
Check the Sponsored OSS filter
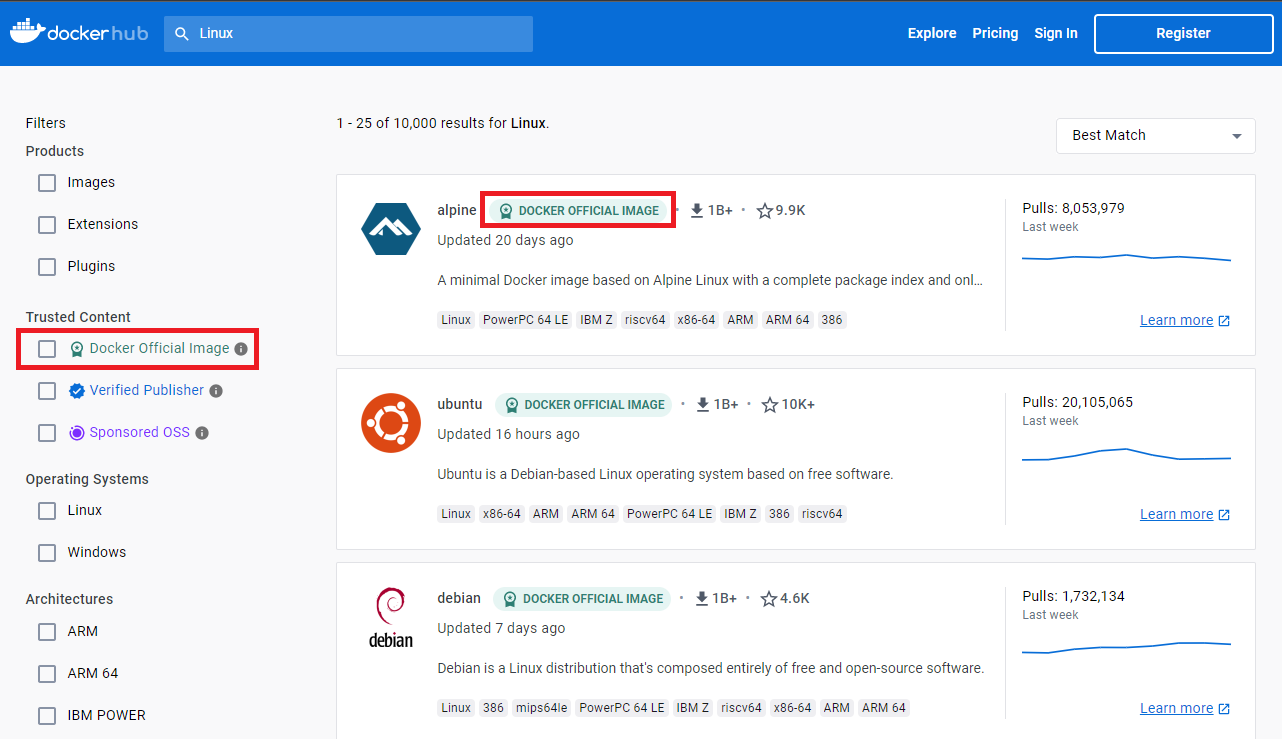47,433
